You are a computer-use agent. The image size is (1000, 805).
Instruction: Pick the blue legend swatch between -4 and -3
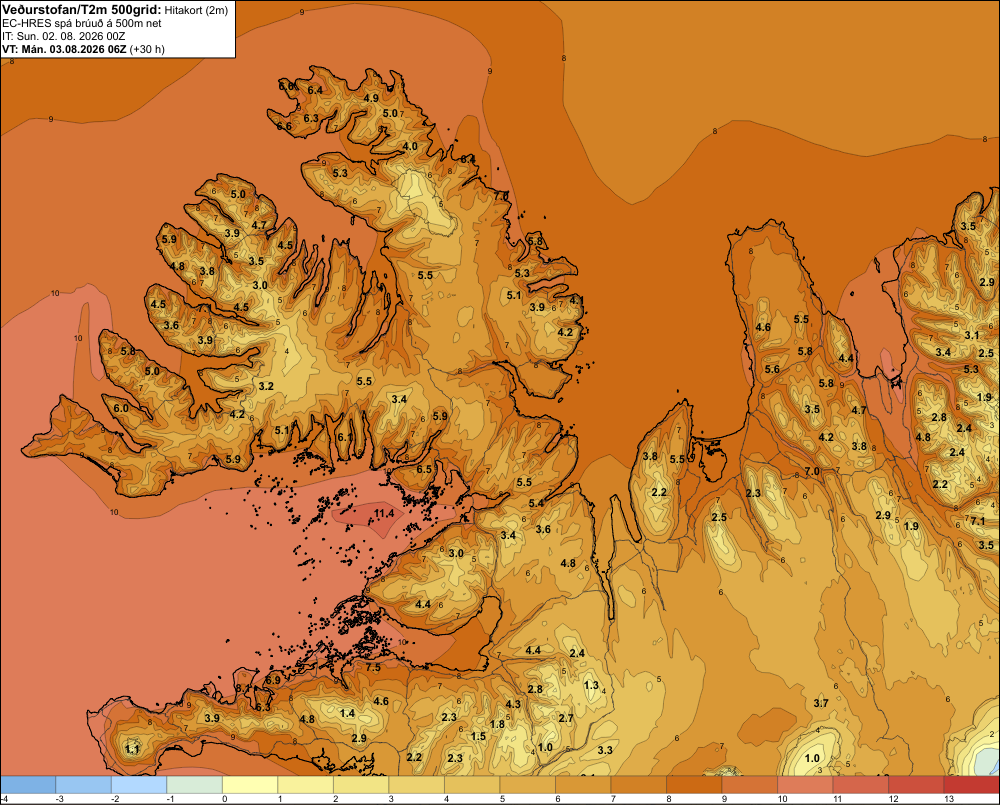[28, 785]
